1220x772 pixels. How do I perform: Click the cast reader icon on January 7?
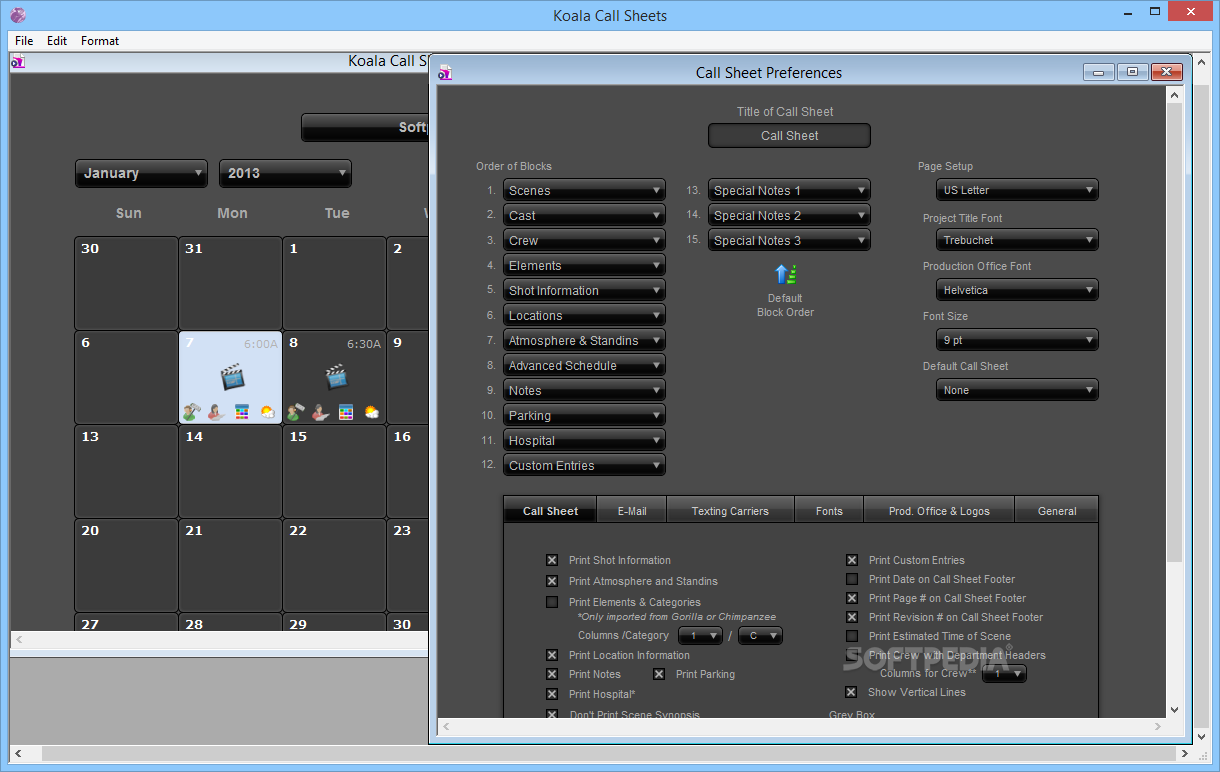(216, 412)
